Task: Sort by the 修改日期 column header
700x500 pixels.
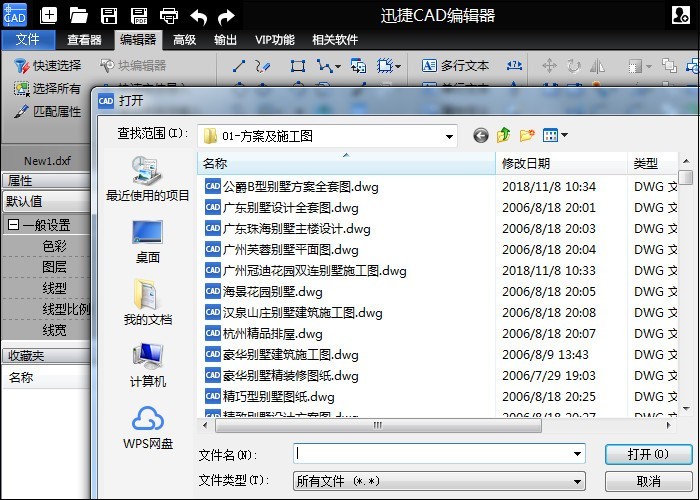Action: [561, 163]
